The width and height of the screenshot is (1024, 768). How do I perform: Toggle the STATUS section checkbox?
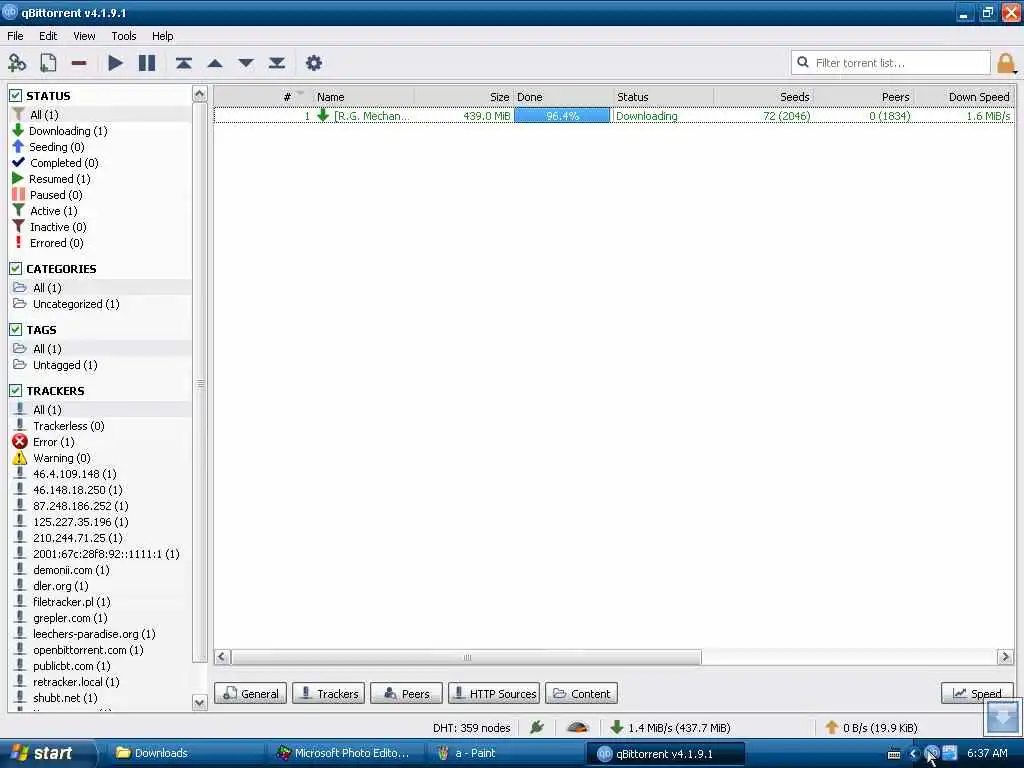pyautogui.click(x=16, y=95)
